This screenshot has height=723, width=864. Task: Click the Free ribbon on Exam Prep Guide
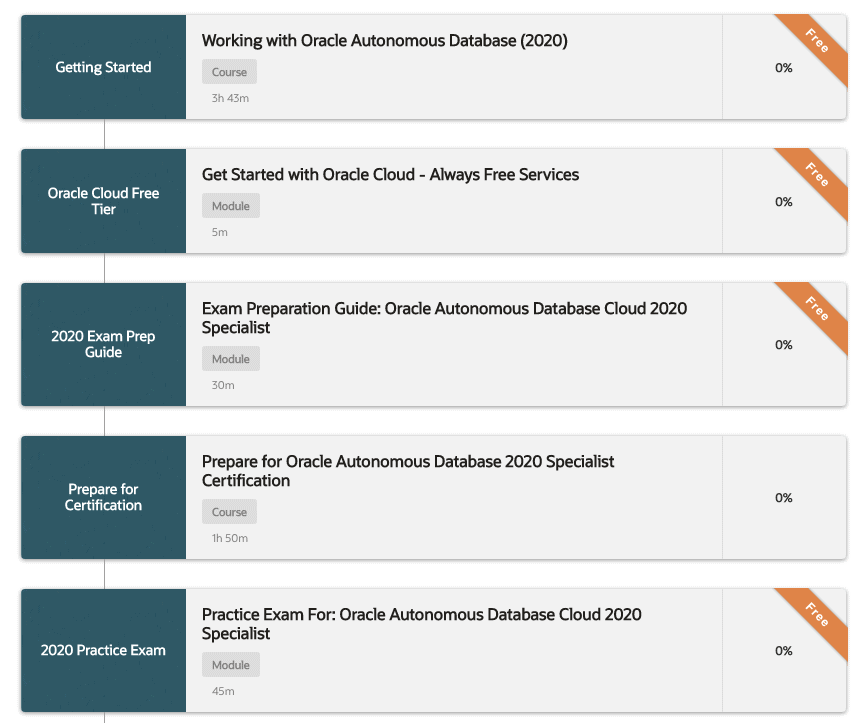coord(817,309)
